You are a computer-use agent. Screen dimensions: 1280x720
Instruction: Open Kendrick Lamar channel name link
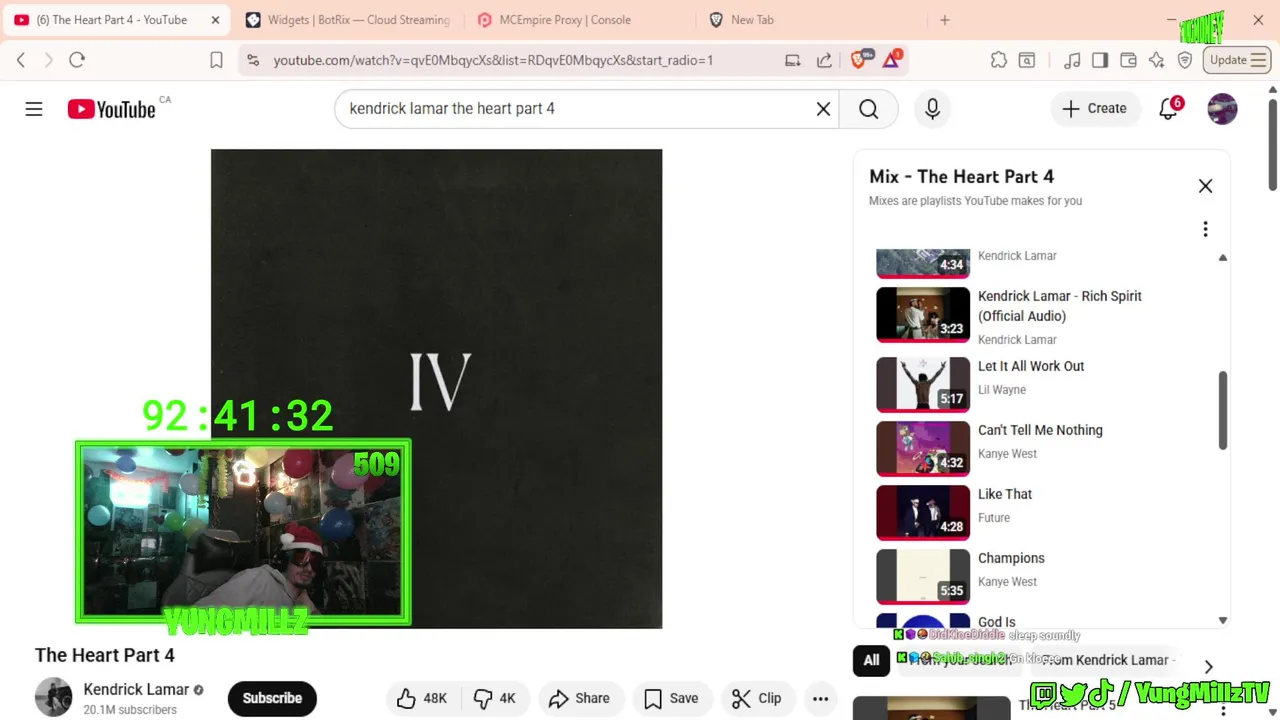(136, 689)
